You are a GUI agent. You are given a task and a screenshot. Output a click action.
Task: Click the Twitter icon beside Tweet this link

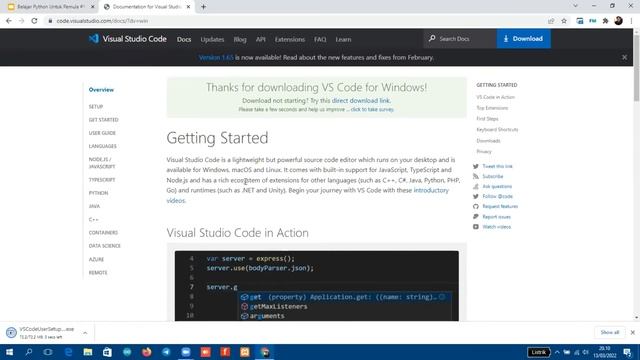(476, 166)
